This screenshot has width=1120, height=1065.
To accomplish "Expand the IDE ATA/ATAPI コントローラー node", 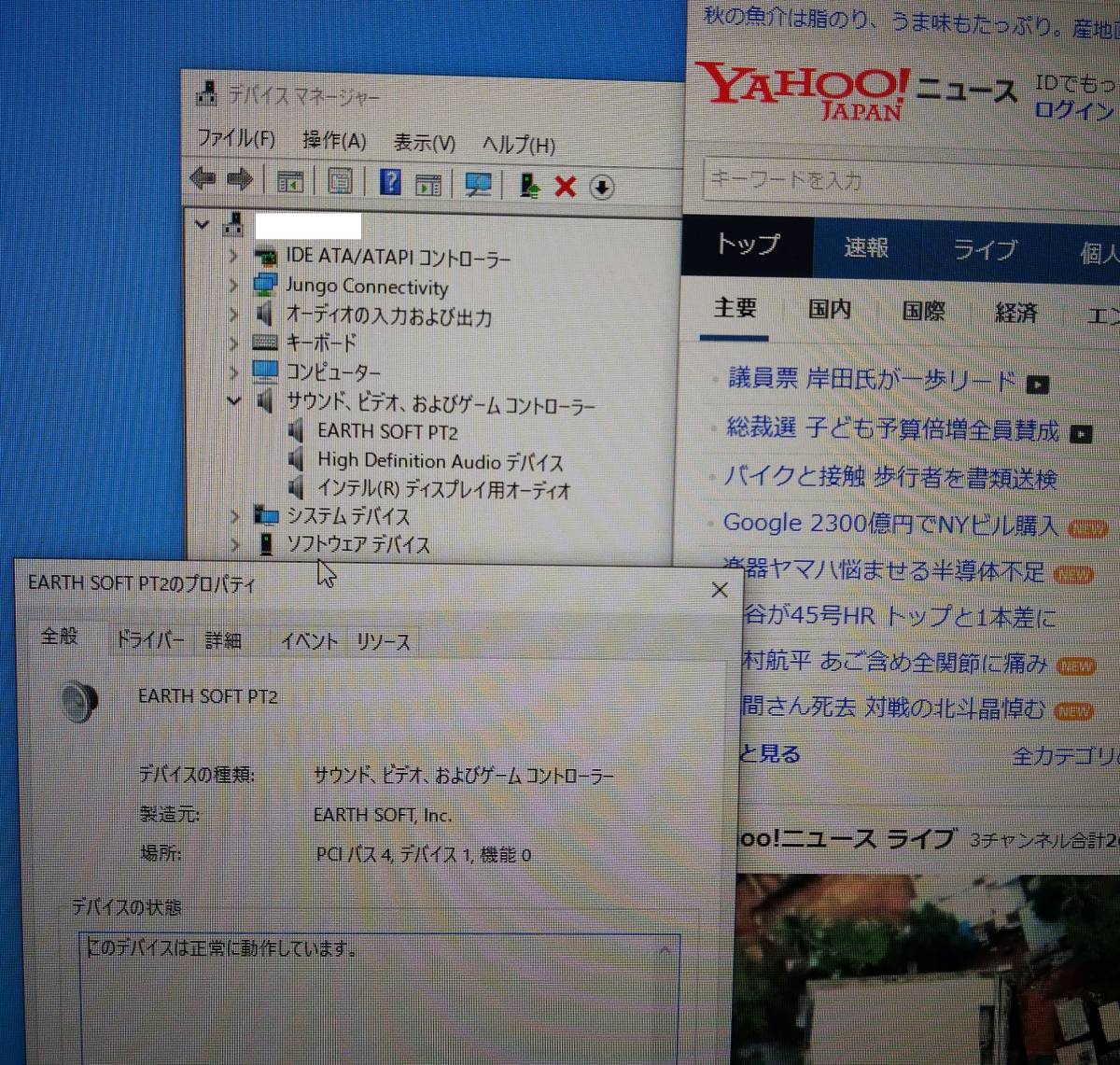I will [233, 256].
